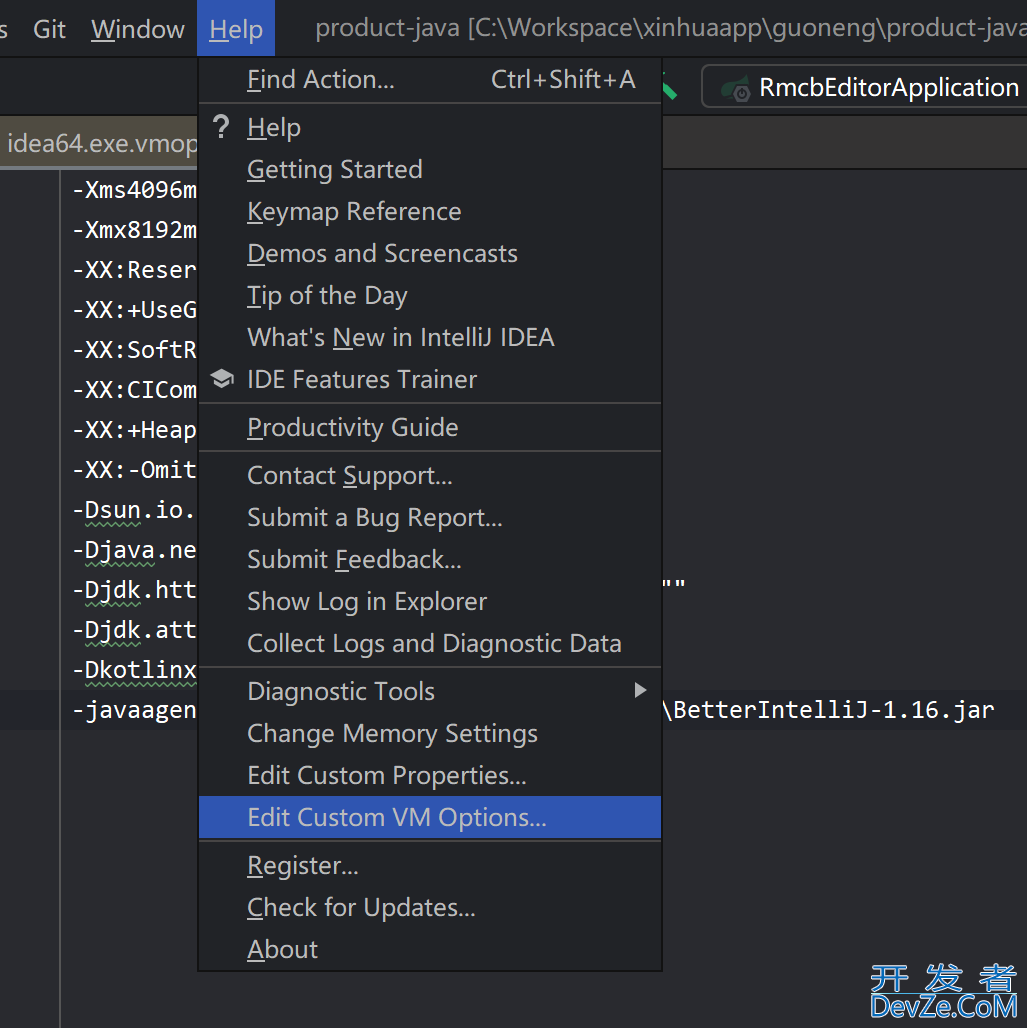The height and width of the screenshot is (1028, 1027).
Task: Open Show Log in Explorer
Action: (x=367, y=601)
